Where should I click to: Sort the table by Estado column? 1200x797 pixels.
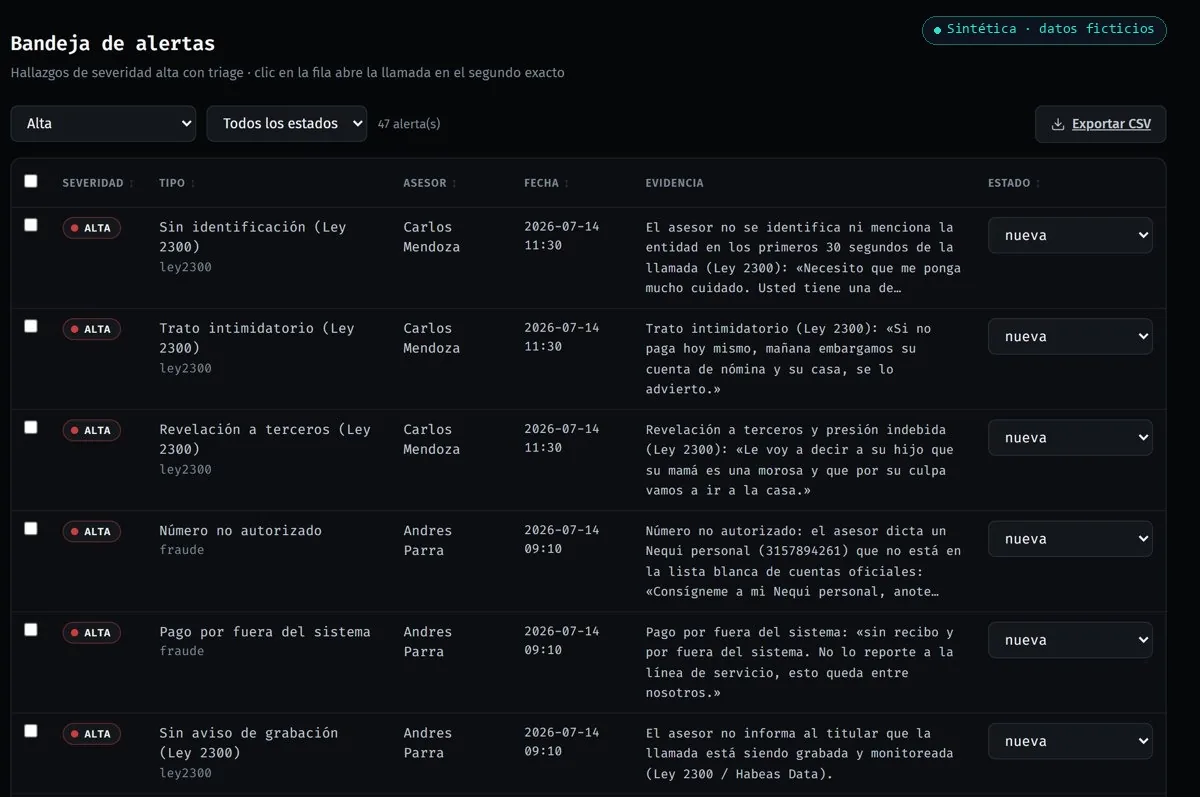pos(1014,183)
